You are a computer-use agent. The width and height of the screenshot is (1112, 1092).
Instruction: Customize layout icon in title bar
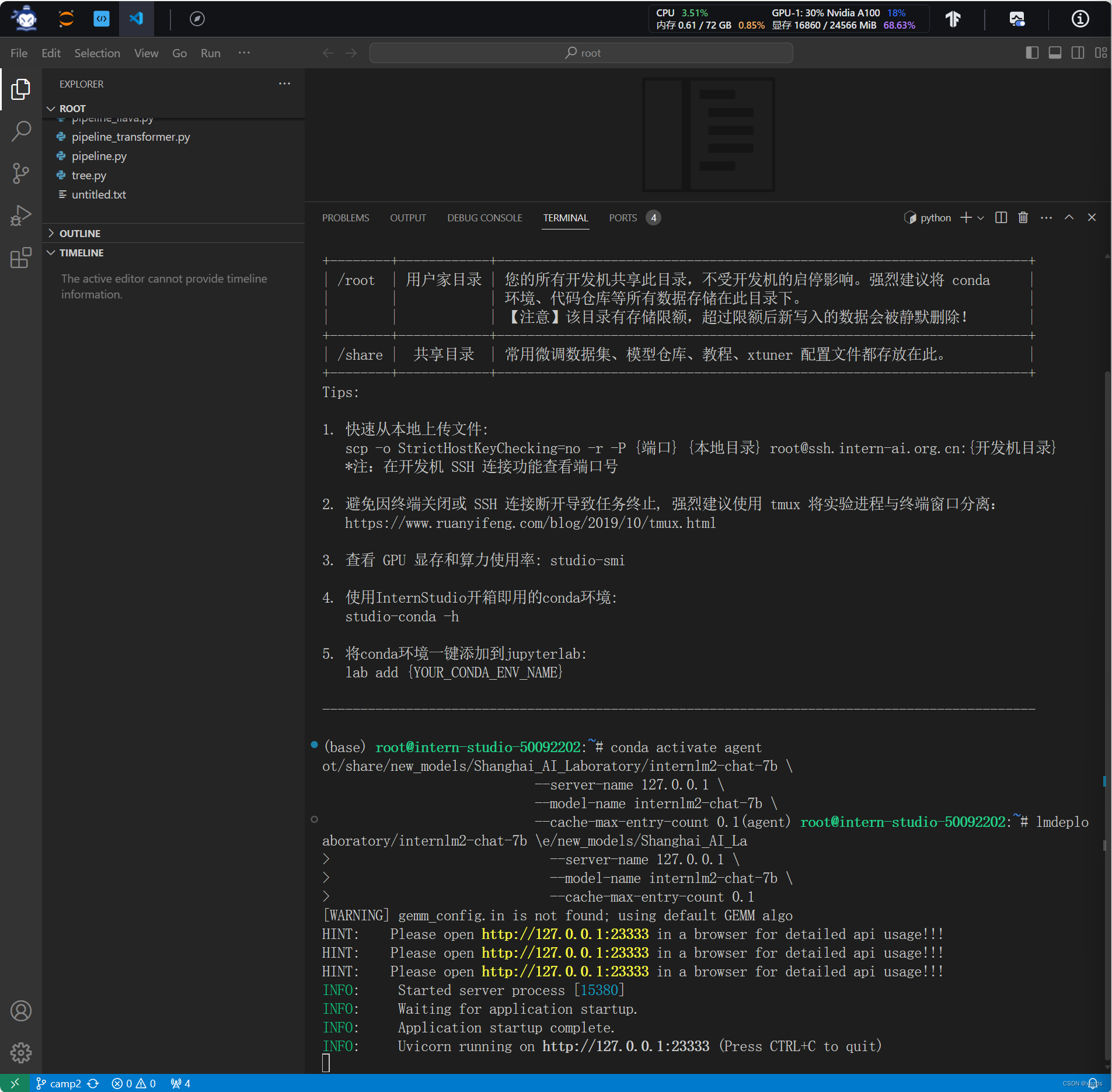(x=1101, y=53)
